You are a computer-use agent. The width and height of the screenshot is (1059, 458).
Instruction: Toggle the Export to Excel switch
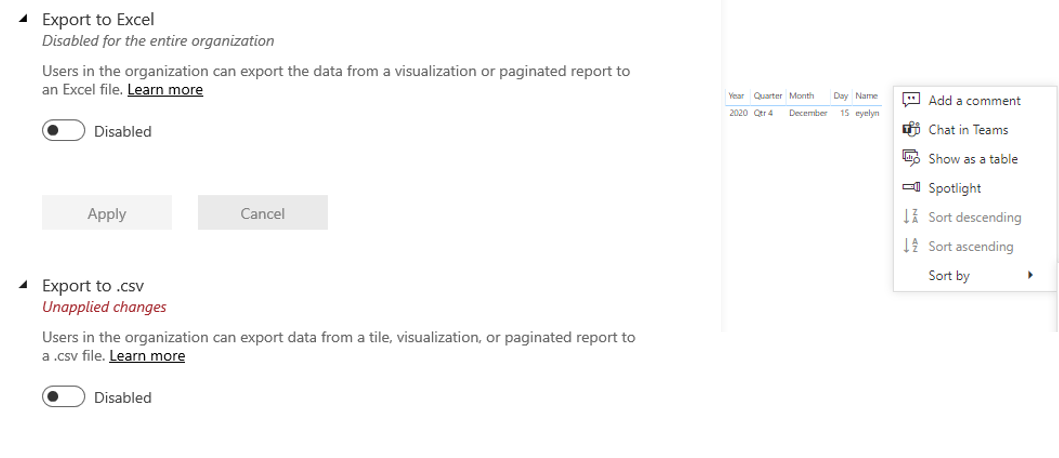click(x=63, y=130)
